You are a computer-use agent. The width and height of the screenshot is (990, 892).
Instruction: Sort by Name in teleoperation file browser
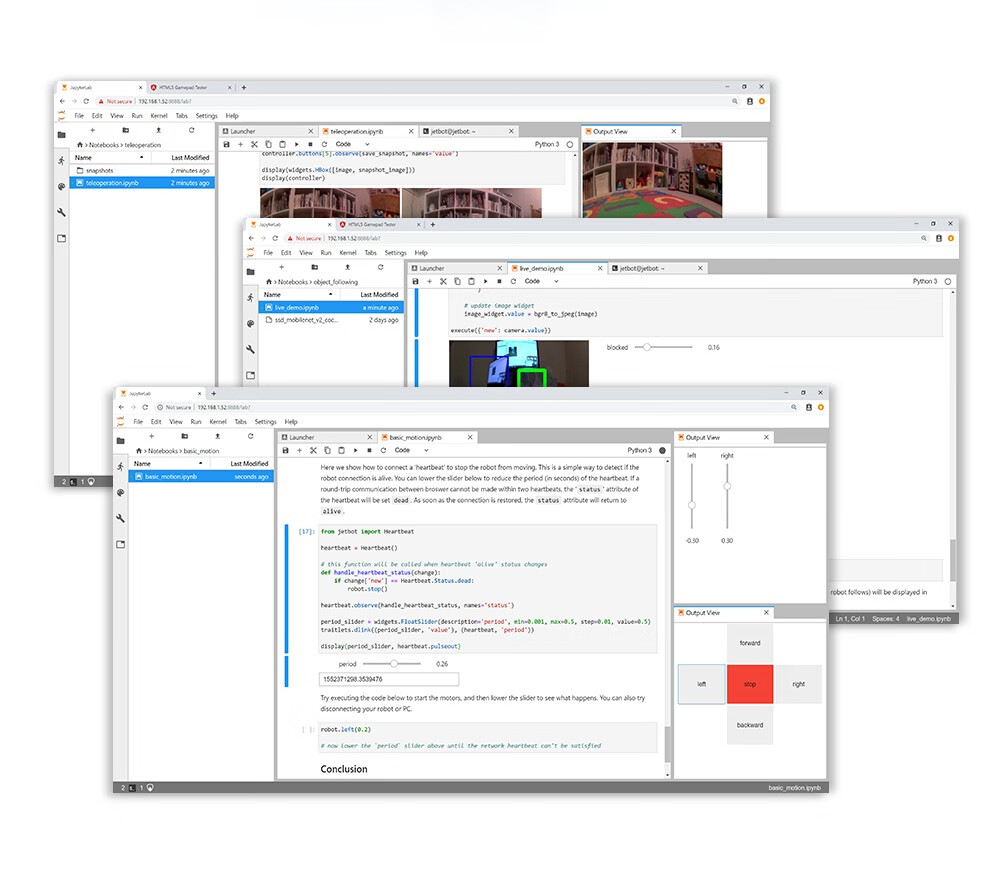point(109,158)
